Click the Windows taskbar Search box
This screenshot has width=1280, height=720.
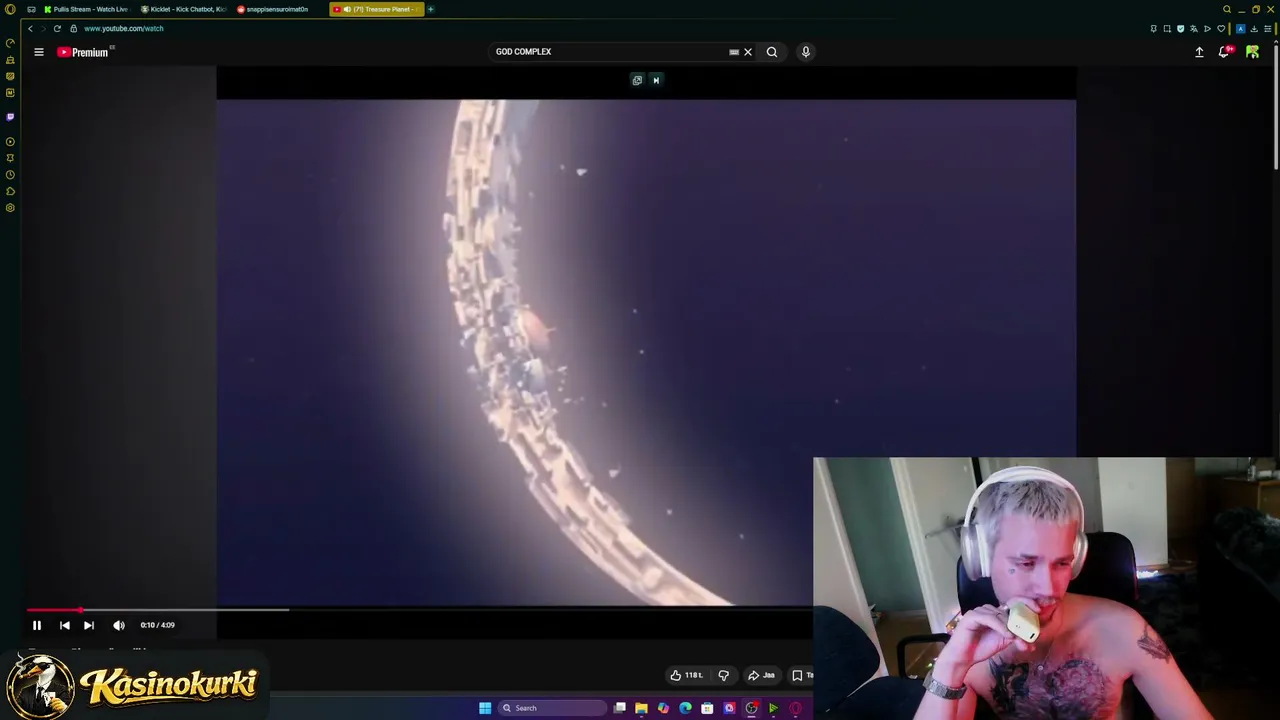click(x=552, y=708)
